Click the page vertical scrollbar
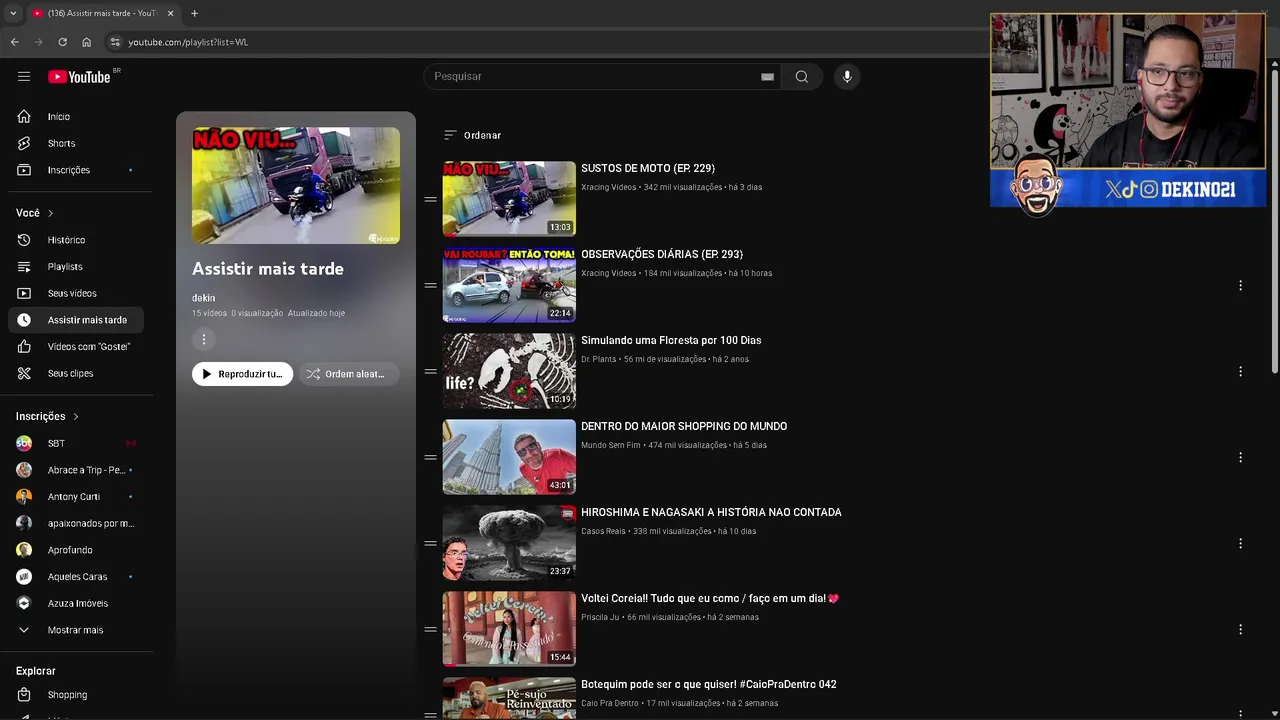Screen dimensions: 1280x720 [1274, 220]
